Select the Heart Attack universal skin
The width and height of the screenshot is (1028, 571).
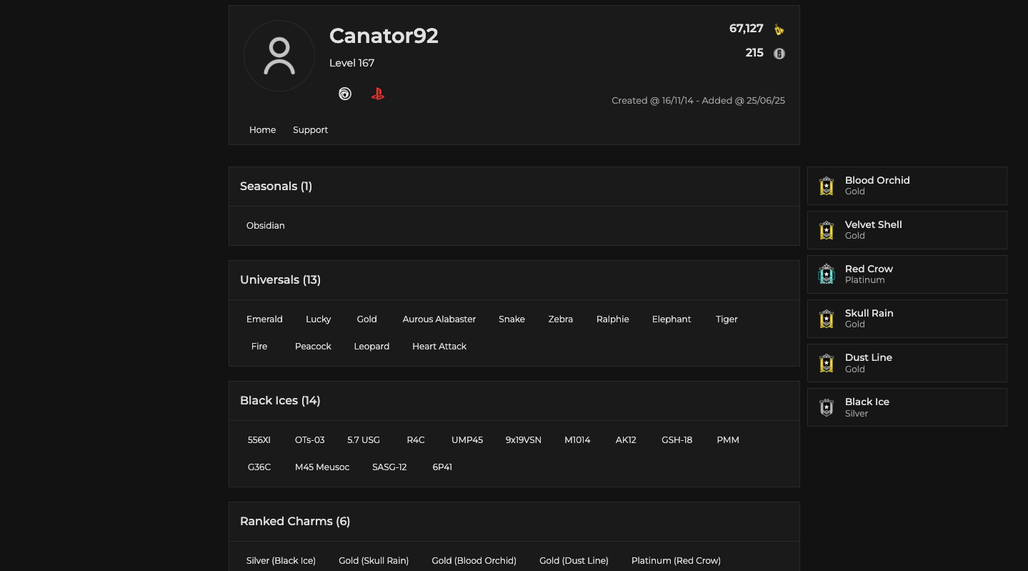click(439, 346)
